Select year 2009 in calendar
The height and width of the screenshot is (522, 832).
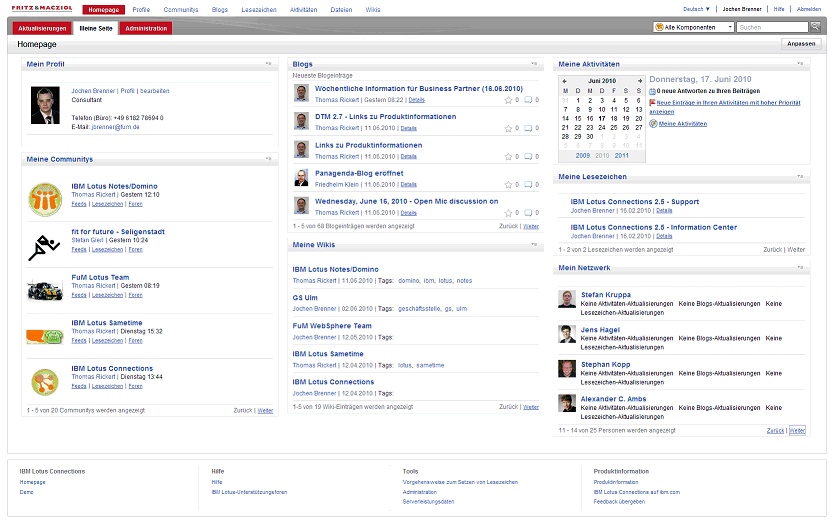tap(583, 155)
